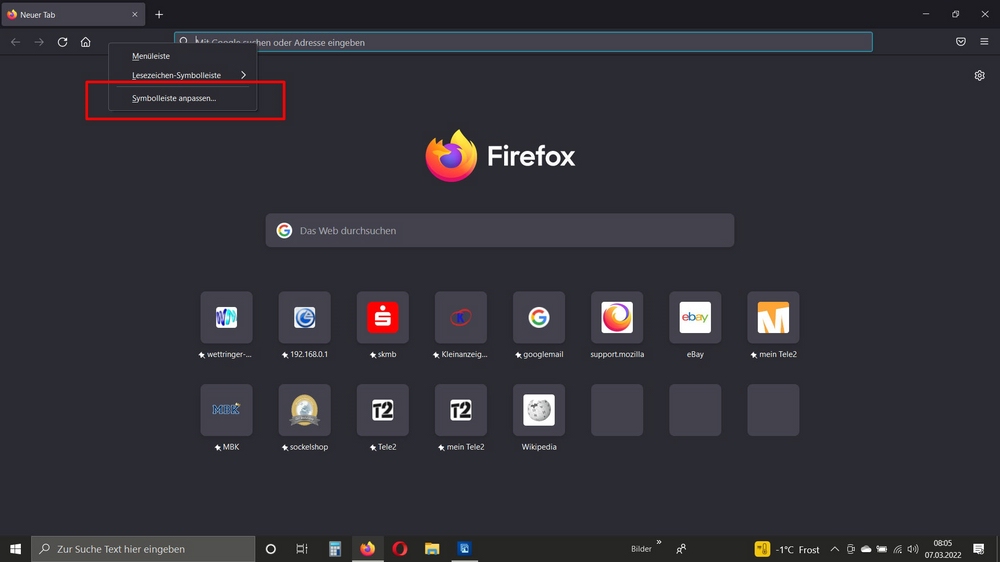Open the Kleinanzeigen shortcut tile
The height and width of the screenshot is (562, 1000).
point(460,318)
